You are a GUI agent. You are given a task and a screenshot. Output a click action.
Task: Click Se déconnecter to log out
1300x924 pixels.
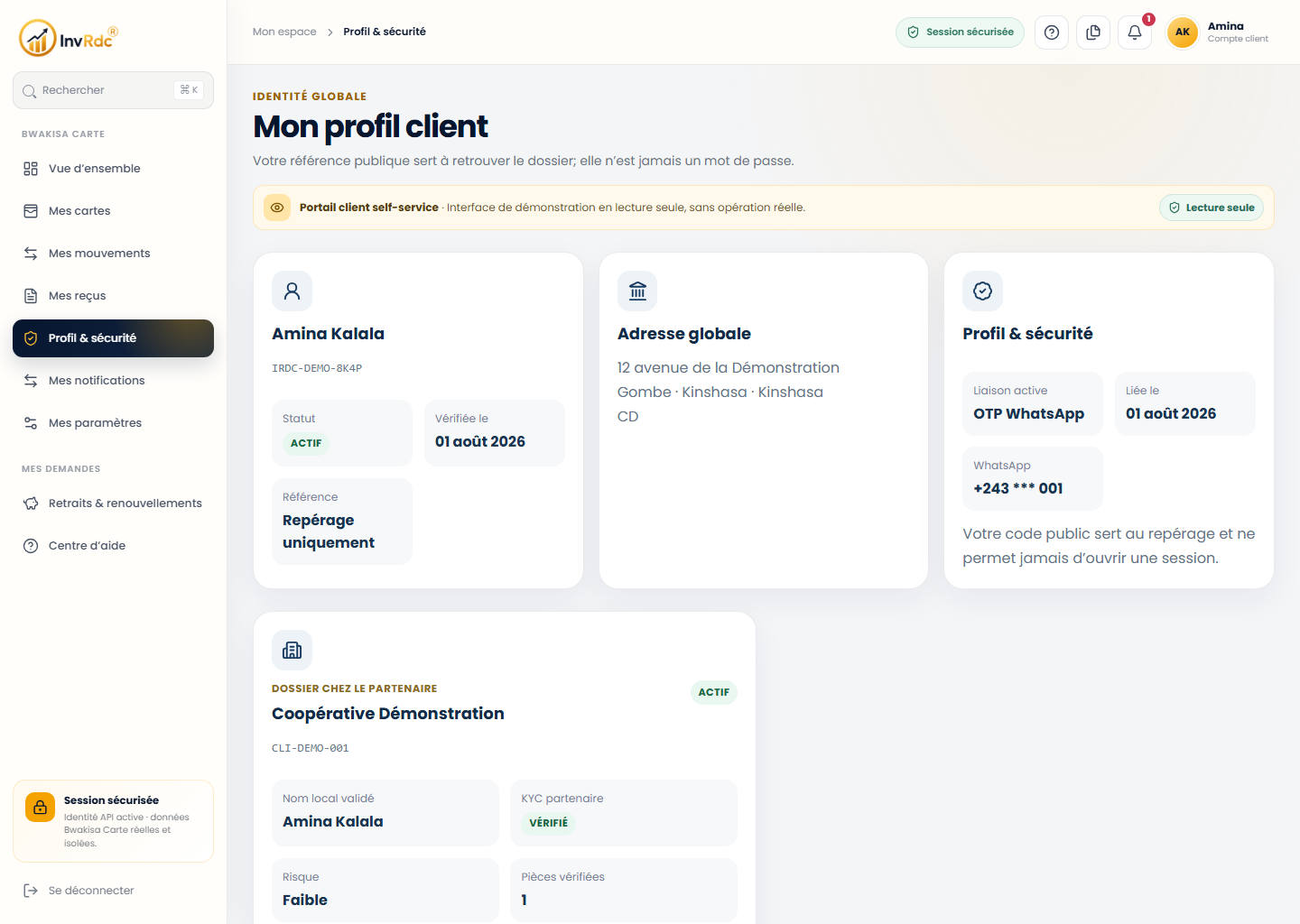coord(114,891)
